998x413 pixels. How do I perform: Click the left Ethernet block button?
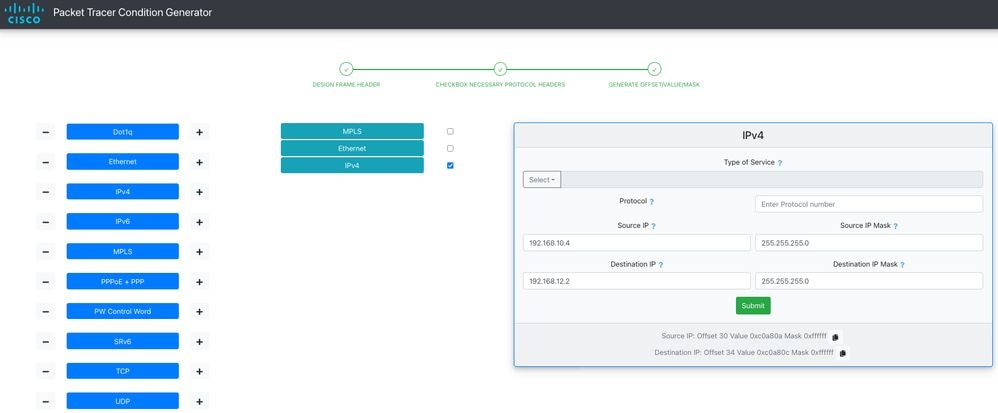tap(123, 162)
